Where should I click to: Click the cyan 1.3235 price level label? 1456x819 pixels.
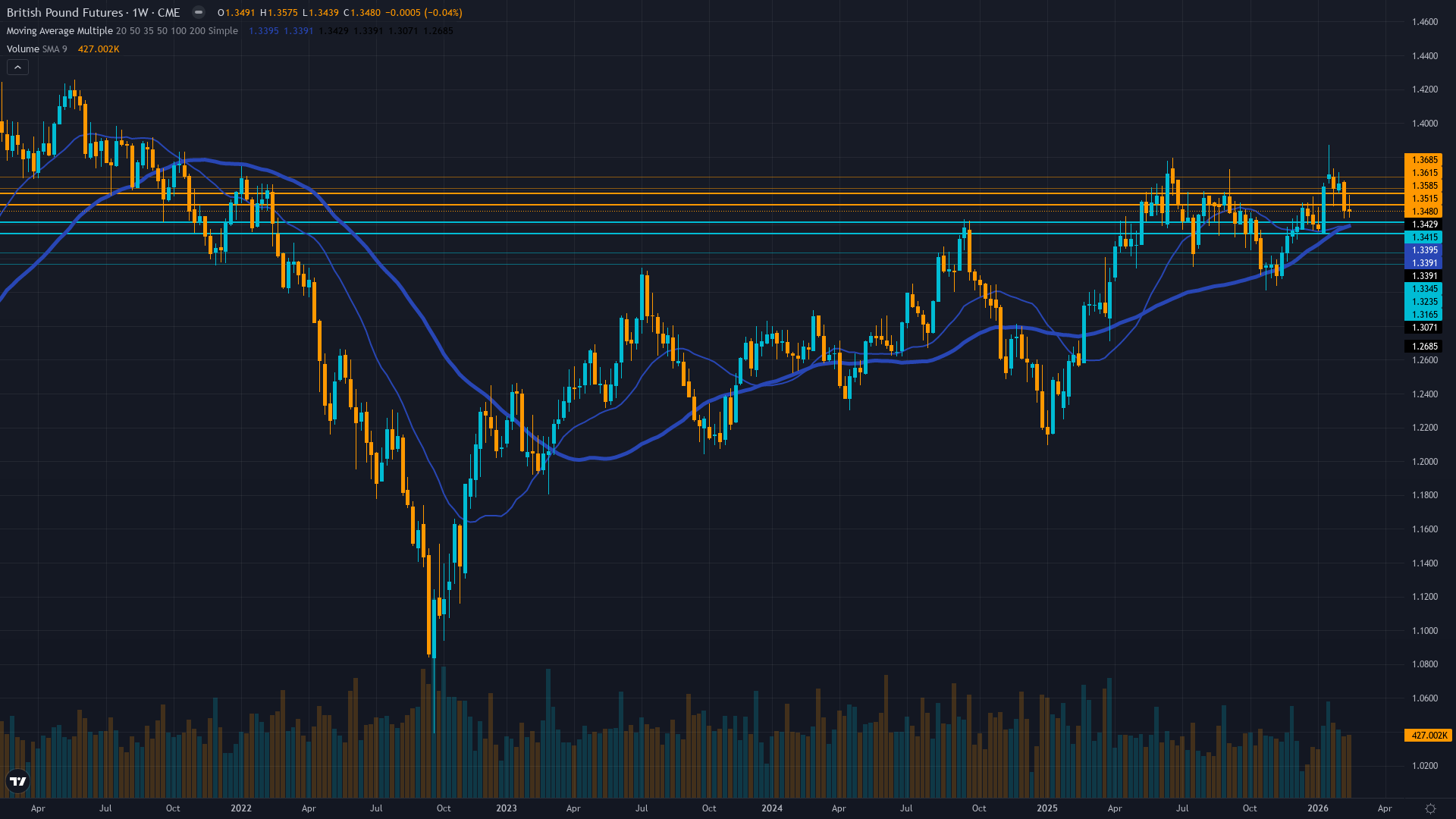pyautogui.click(x=1423, y=302)
